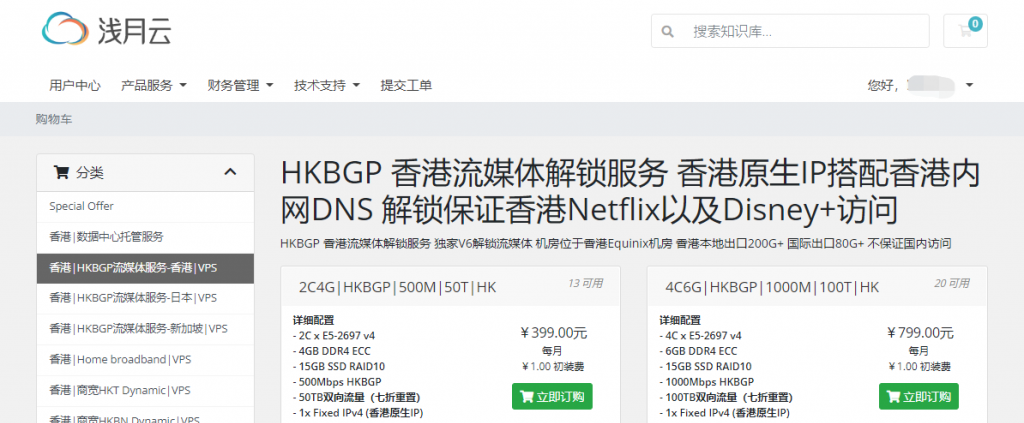Screen dimensions: 1024x423
Task: Open the 提交工单 menu item
Action: click(x=406, y=85)
